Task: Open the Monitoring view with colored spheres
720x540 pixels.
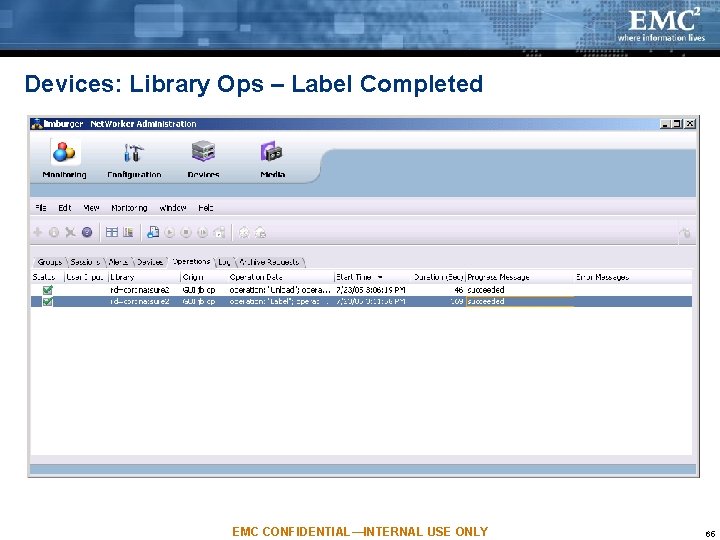Action: 64,159
